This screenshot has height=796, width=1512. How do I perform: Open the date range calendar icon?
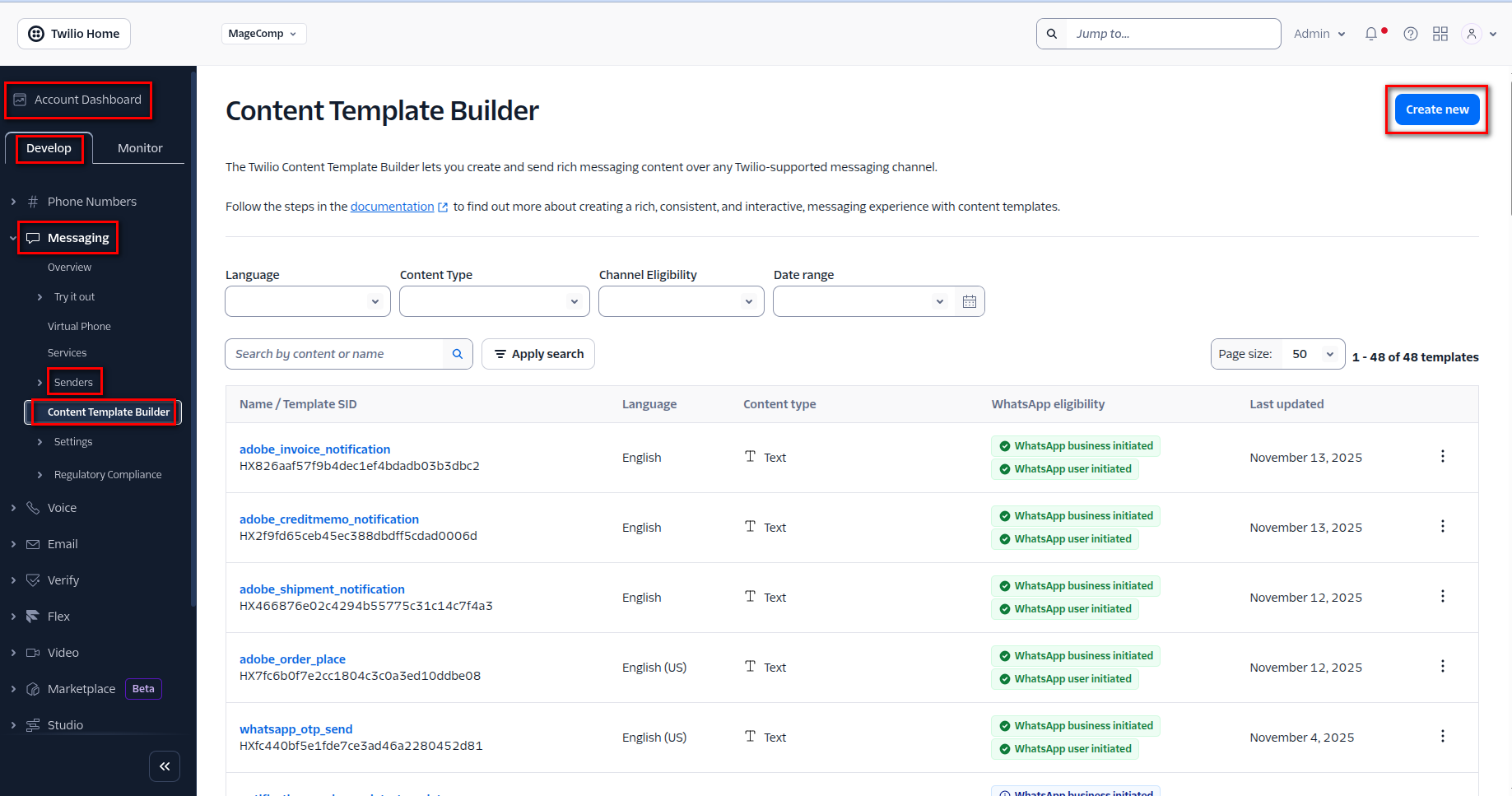tap(970, 302)
